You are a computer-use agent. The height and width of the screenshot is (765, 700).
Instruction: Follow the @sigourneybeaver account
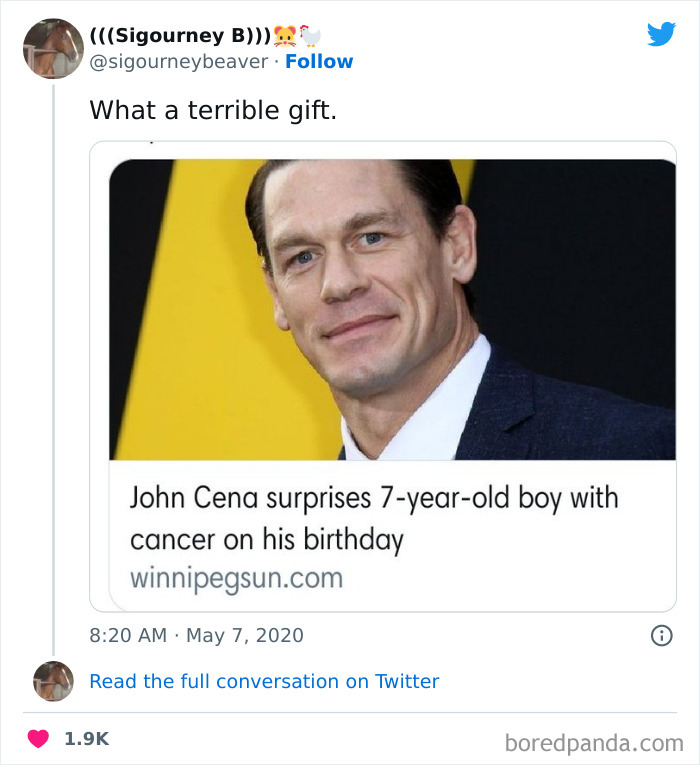click(x=319, y=62)
